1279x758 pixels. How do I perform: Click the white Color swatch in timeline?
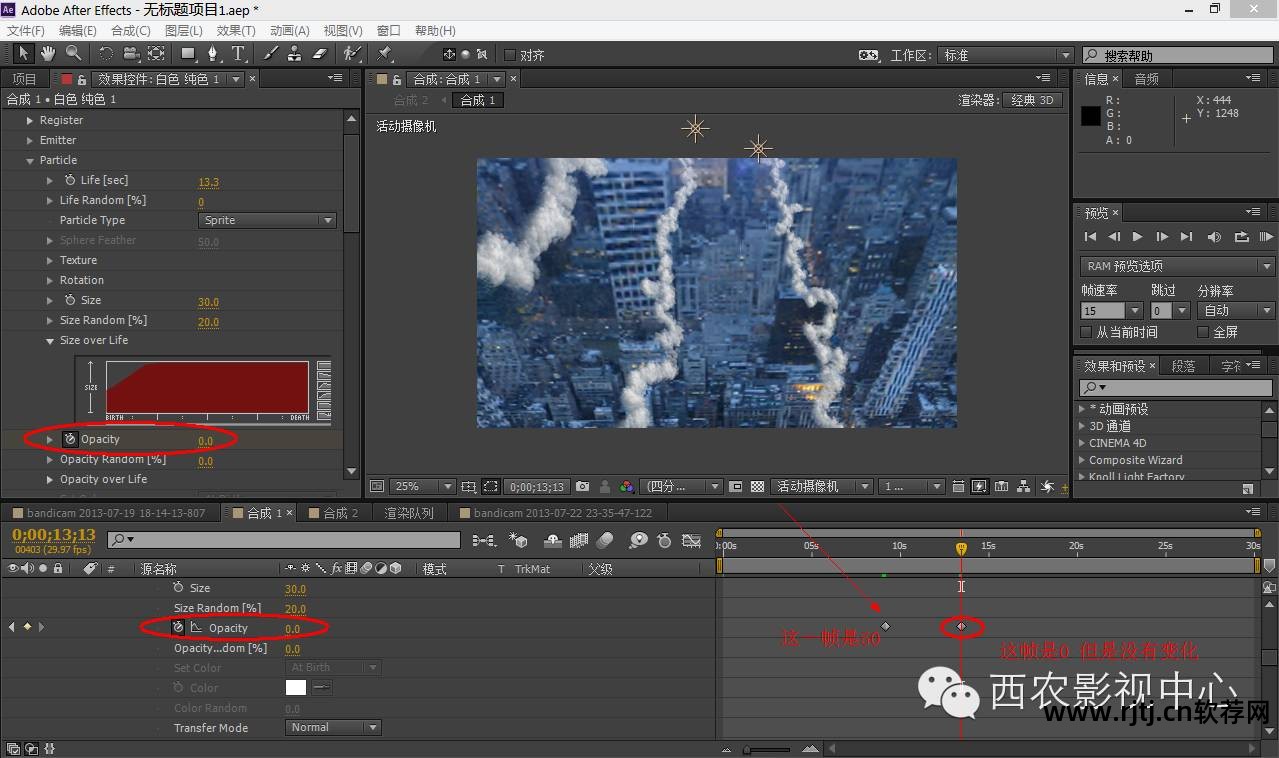click(x=295, y=688)
